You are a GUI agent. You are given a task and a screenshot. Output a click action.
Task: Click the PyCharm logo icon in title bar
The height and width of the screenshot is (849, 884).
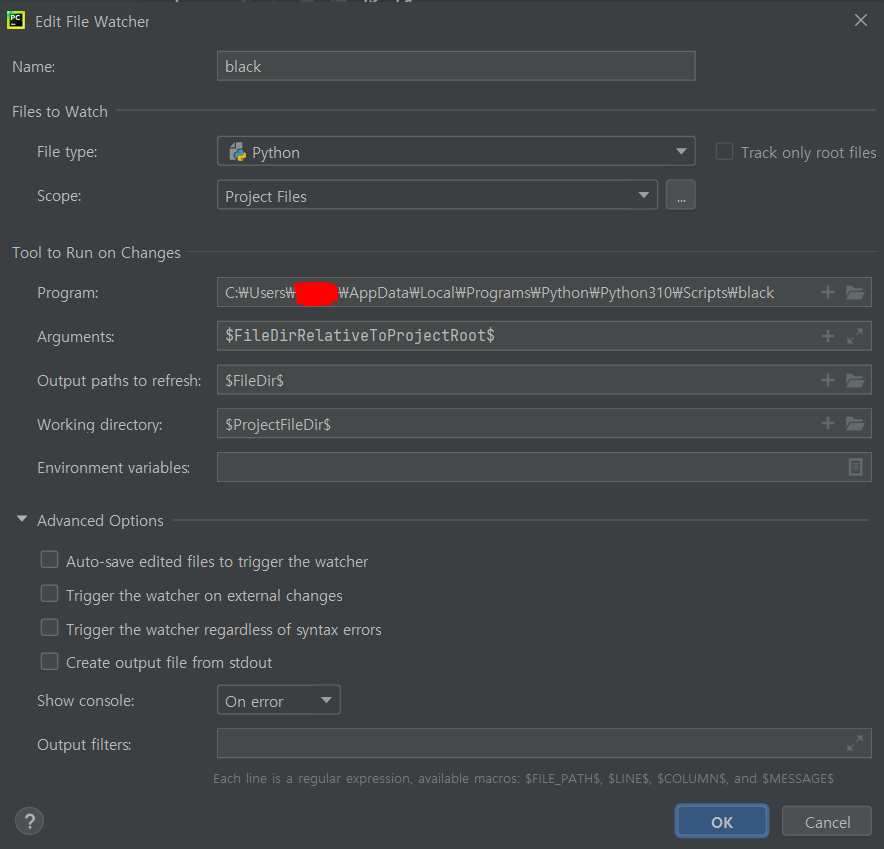[x=16, y=21]
